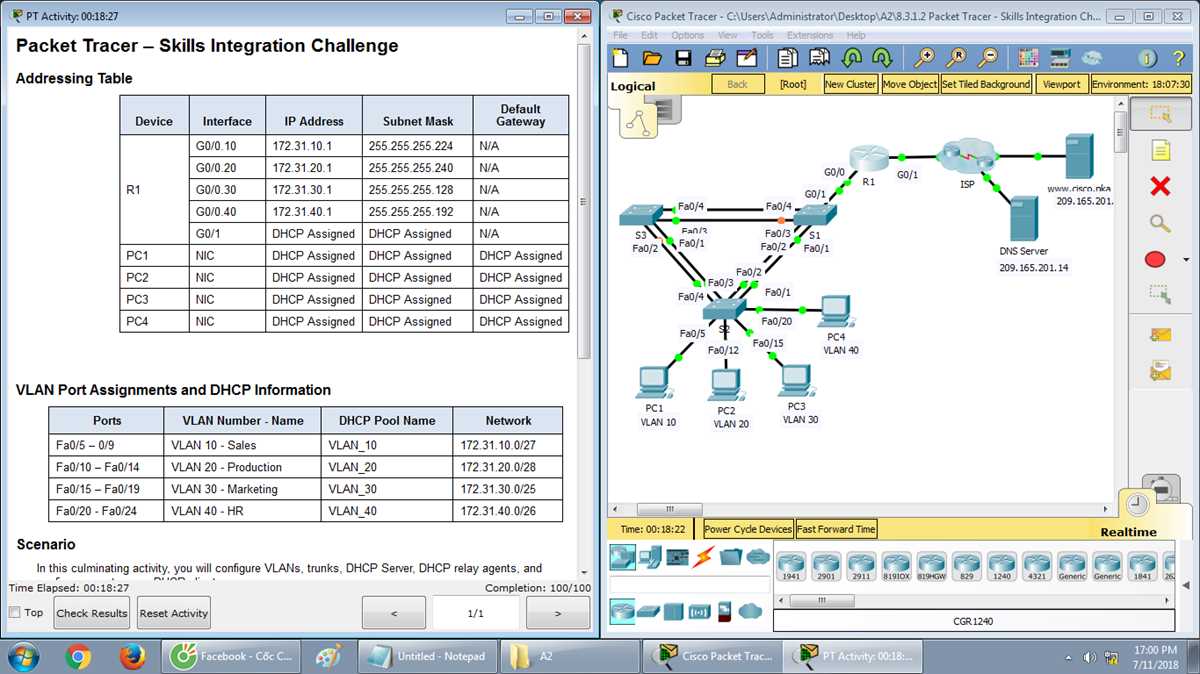1200x674 pixels.
Task: Pick the 2911 router from device list
Action: [861, 567]
